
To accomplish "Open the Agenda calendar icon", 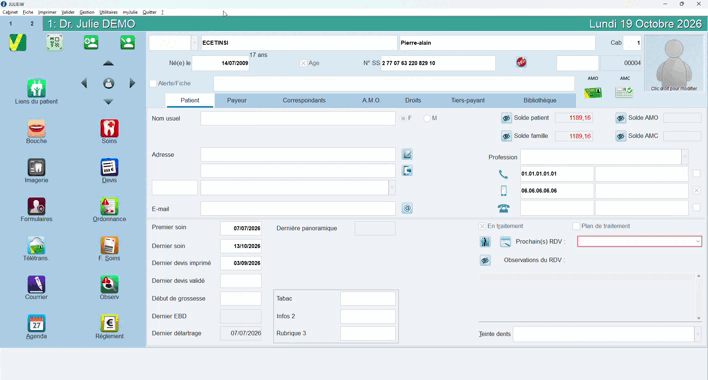I will point(36,324).
